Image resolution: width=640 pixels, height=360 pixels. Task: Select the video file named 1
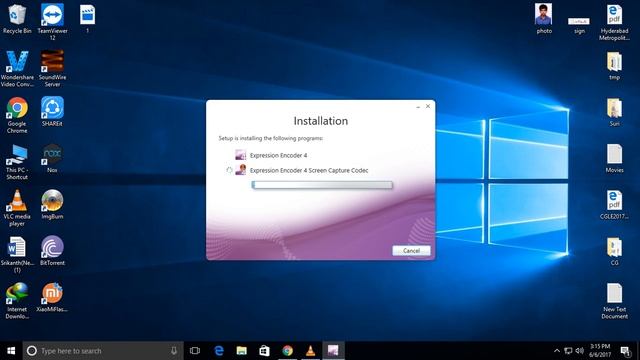pyautogui.click(x=87, y=19)
